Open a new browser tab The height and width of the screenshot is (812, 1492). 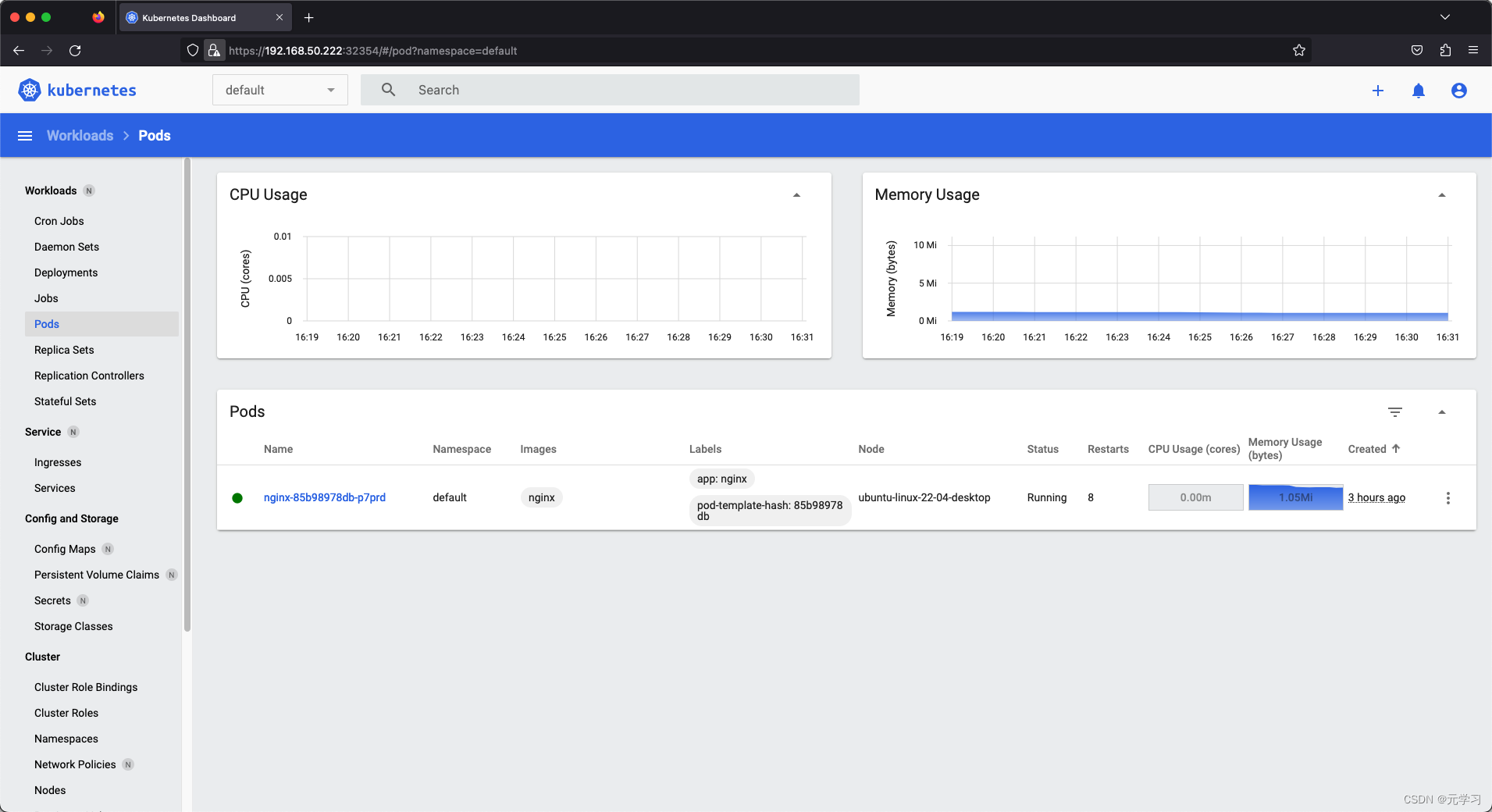308,17
